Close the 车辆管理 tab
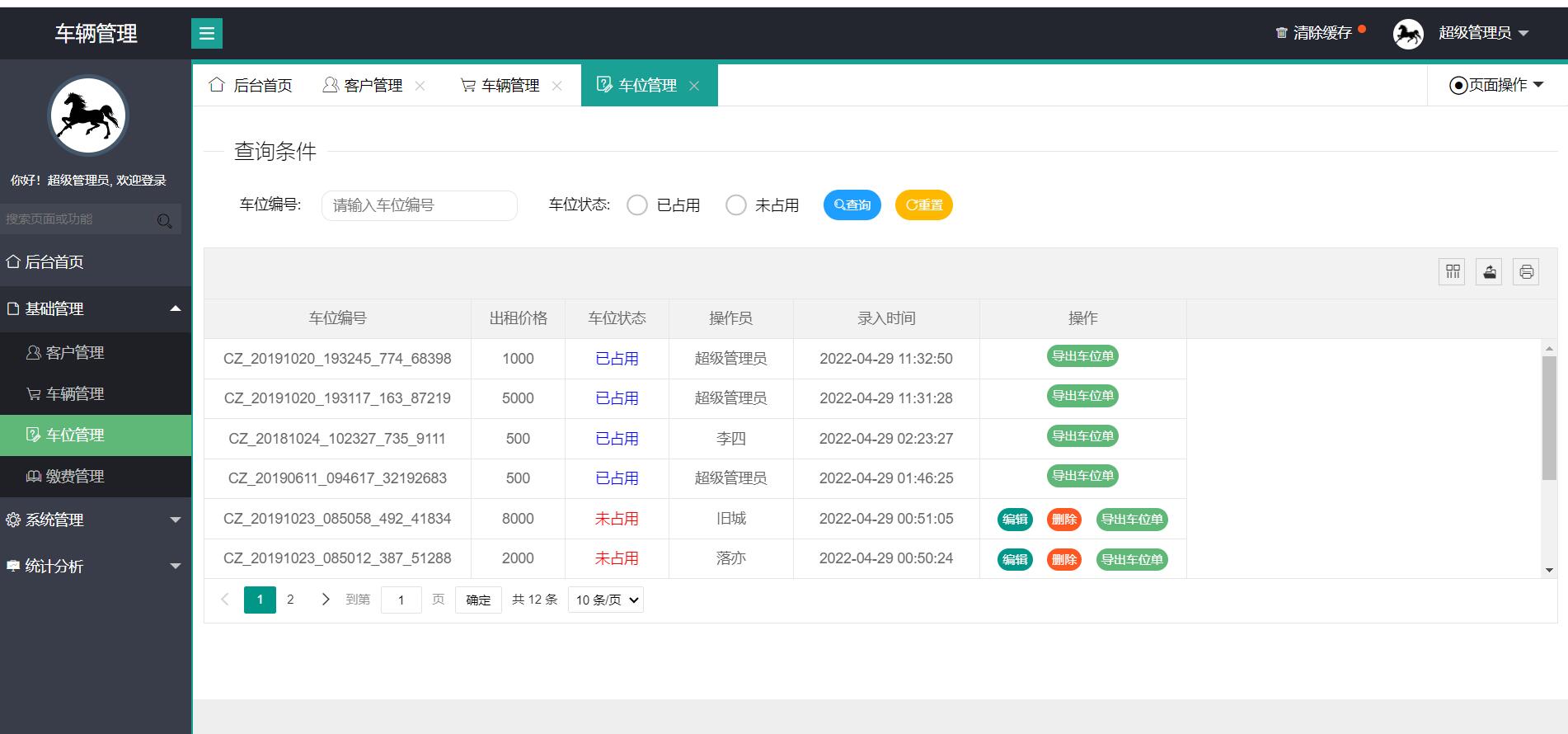This screenshot has width=1568, height=734. (x=556, y=86)
